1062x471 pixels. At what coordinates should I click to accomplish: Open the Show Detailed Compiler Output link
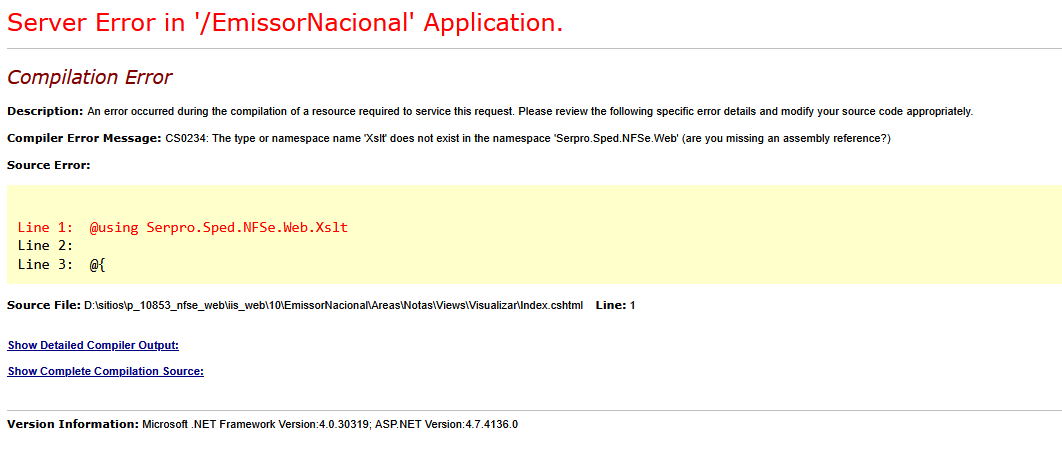[x=93, y=346]
